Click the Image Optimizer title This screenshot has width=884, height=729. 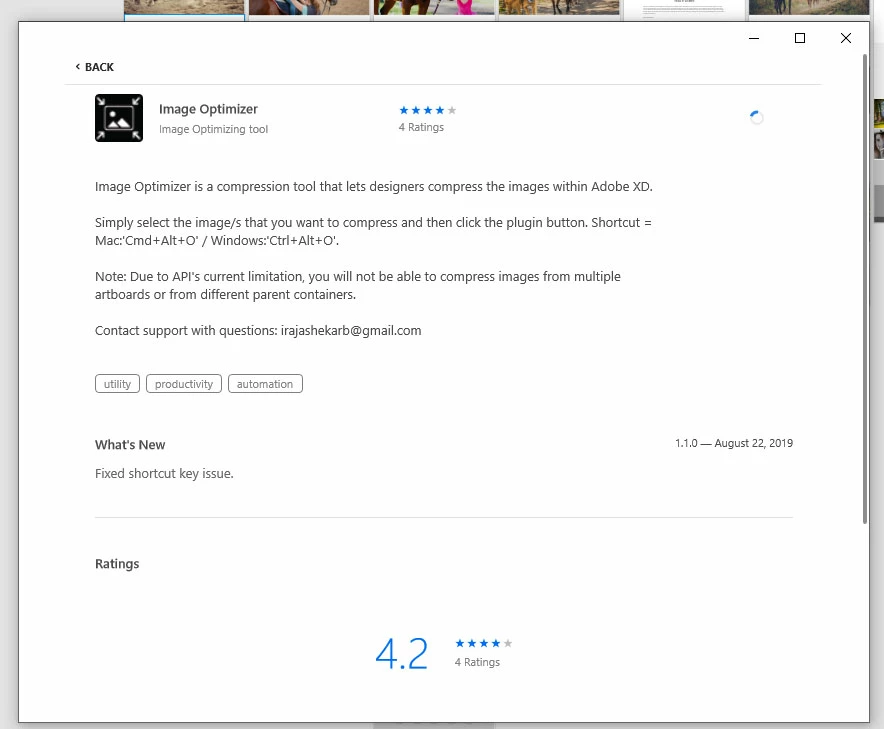click(x=208, y=109)
